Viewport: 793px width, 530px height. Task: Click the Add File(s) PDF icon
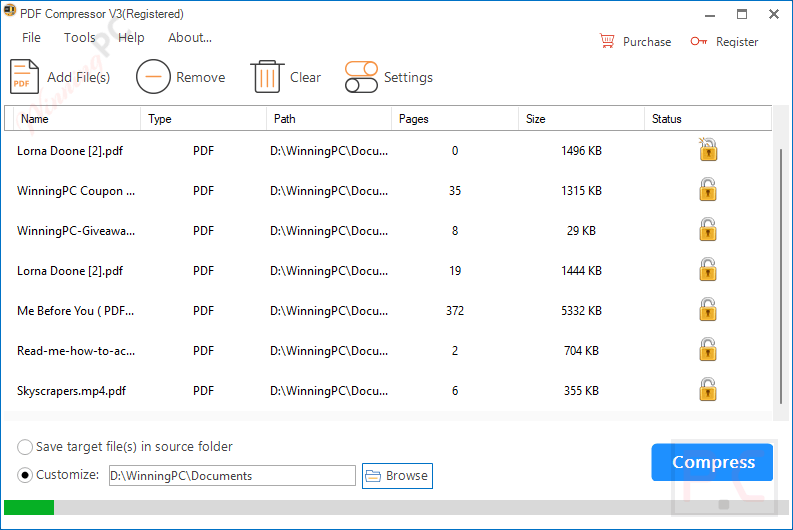tap(24, 77)
